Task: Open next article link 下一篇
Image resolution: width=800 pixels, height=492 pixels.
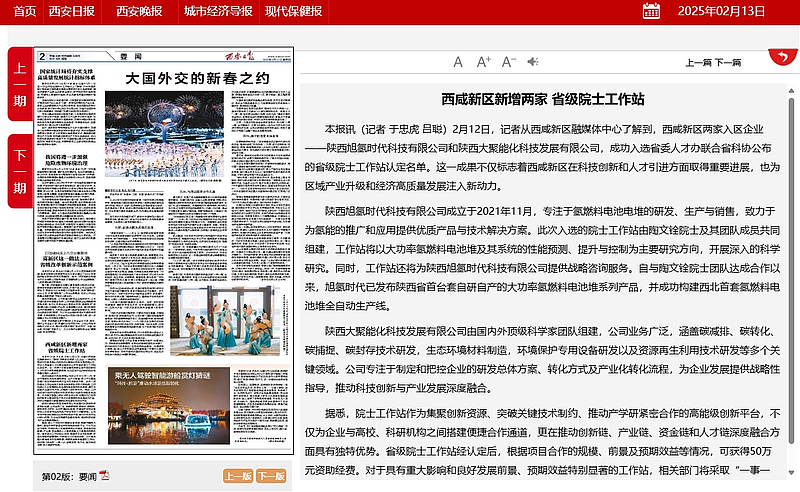Action: pos(728,63)
